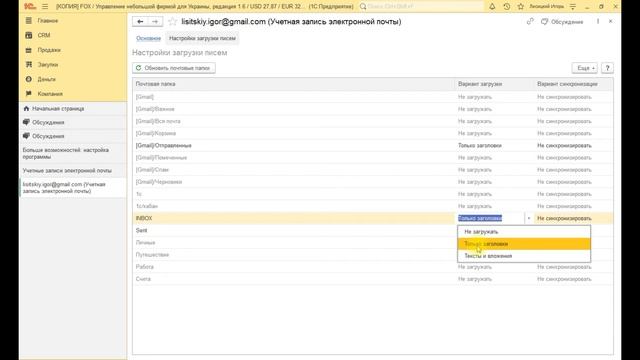Select the Работа folder row

point(373,267)
